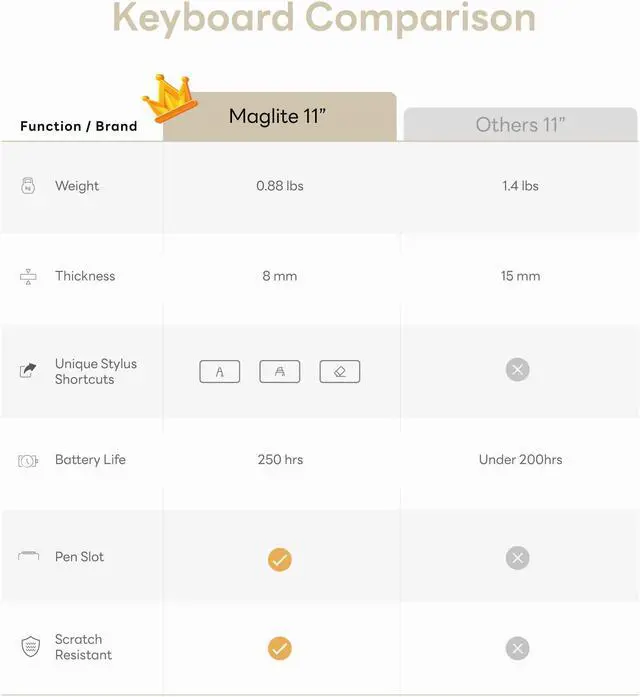This screenshot has width=640, height=697.
Task: Click the 250 hrs battery life value
Action: pyautogui.click(x=280, y=460)
